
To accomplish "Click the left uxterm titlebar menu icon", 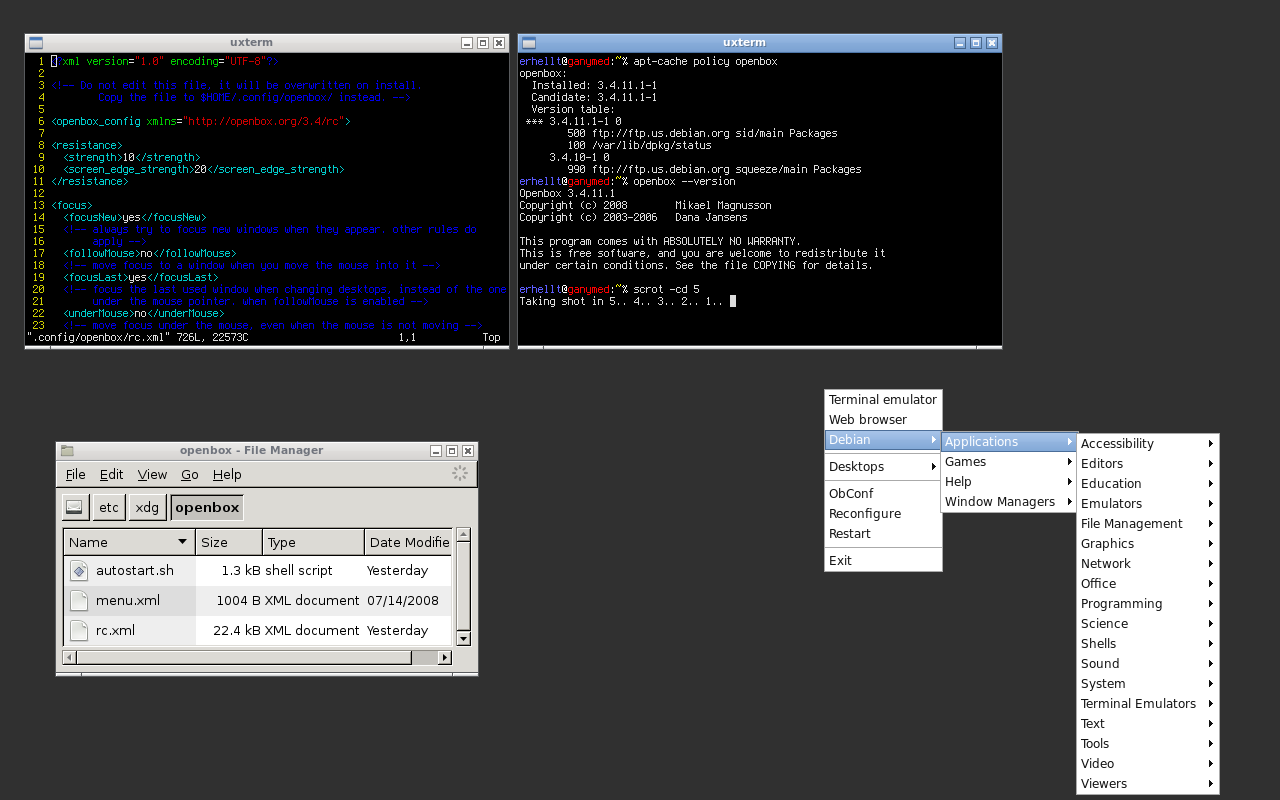I will (35, 42).
